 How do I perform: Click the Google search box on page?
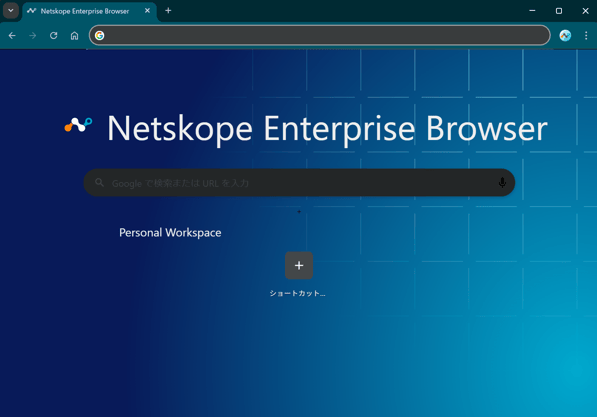[299, 183]
